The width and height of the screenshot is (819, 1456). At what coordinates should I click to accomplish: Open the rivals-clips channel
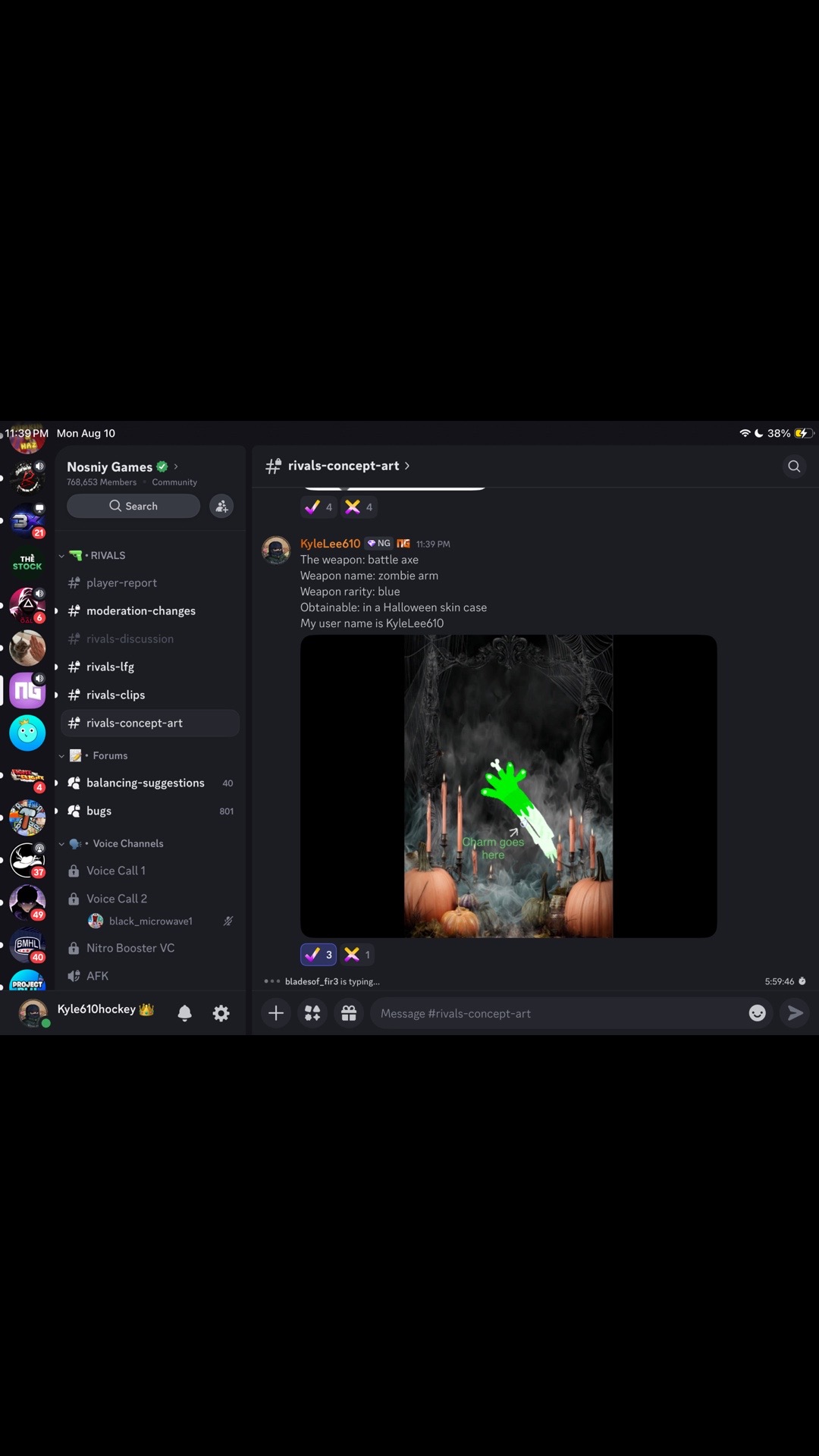(x=150, y=695)
